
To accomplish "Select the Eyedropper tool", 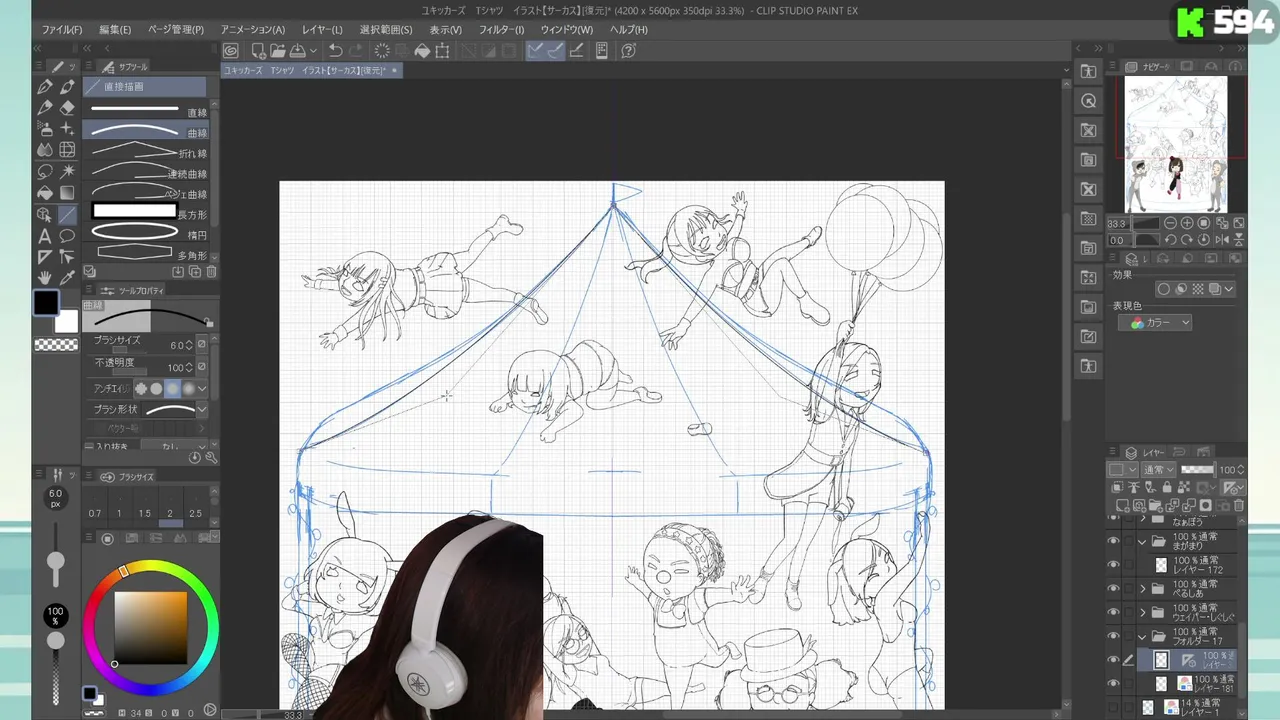I will point(67,278).
